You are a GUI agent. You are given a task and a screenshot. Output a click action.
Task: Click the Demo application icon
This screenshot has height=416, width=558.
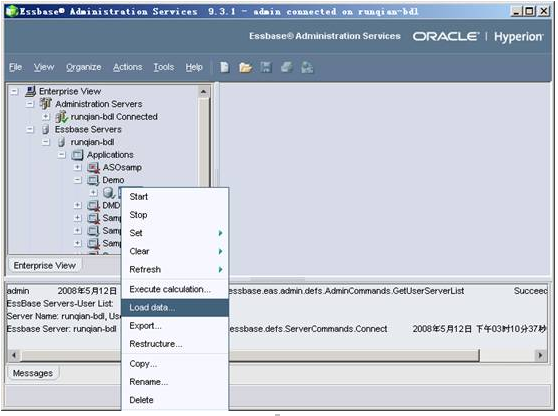click(x=93, y=180)
